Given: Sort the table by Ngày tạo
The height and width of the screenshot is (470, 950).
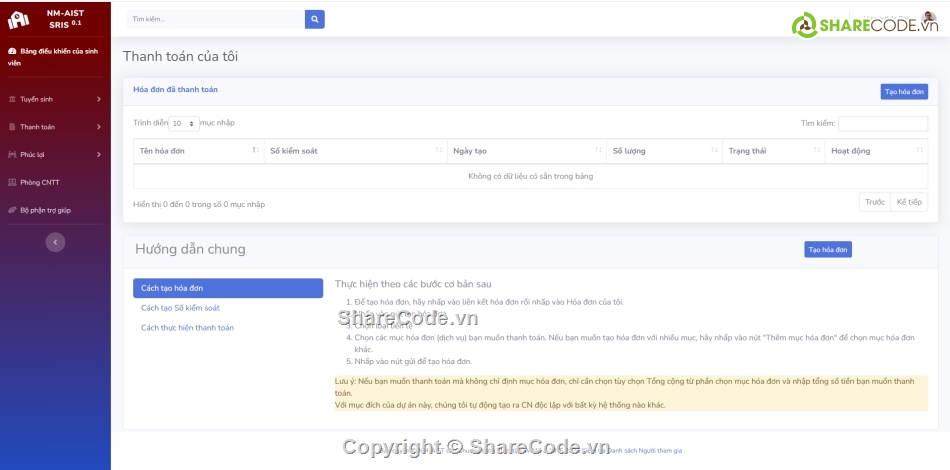Looking at the screenshot, I should 525,151.
